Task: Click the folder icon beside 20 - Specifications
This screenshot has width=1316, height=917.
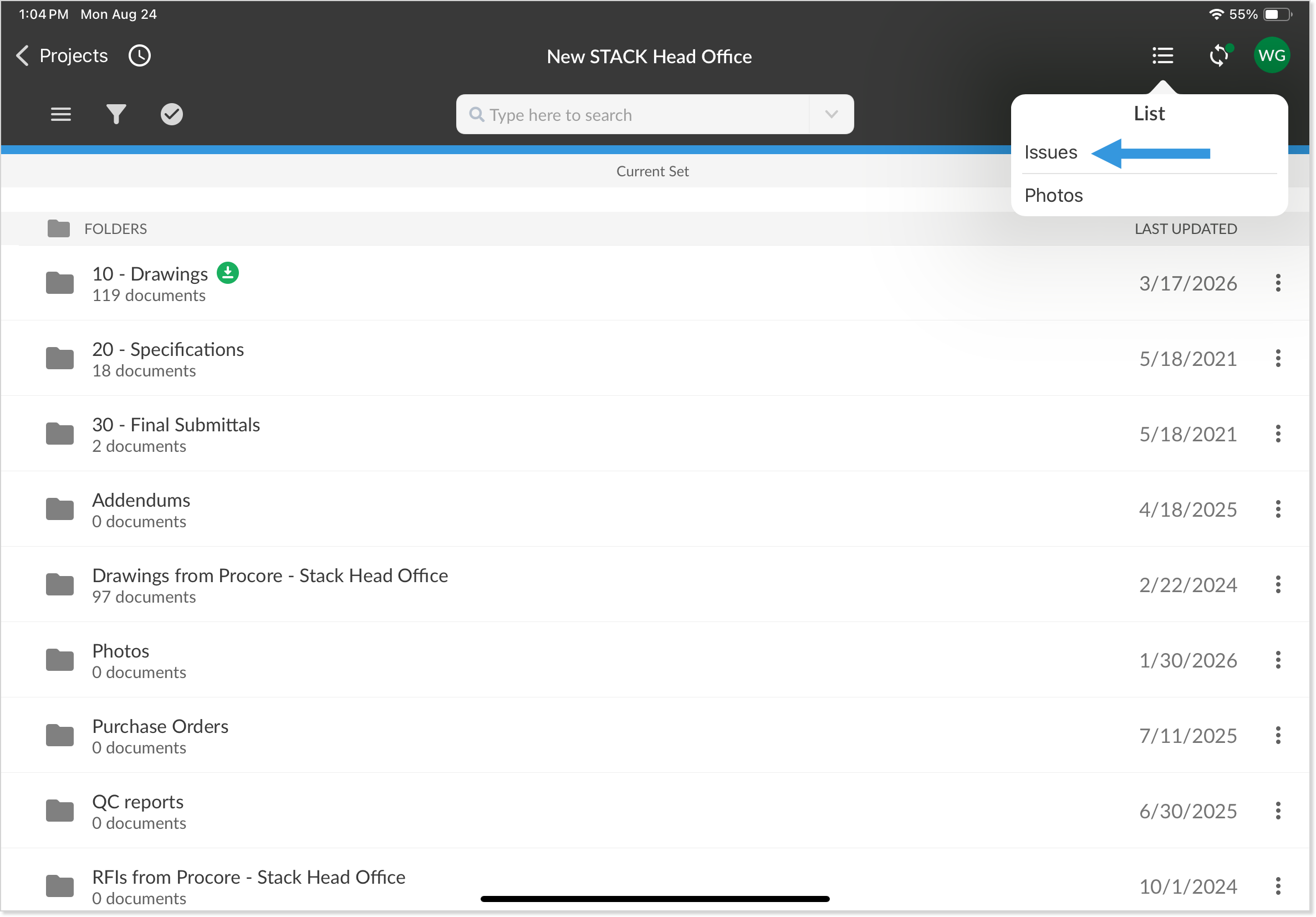Action: (60, 358)
